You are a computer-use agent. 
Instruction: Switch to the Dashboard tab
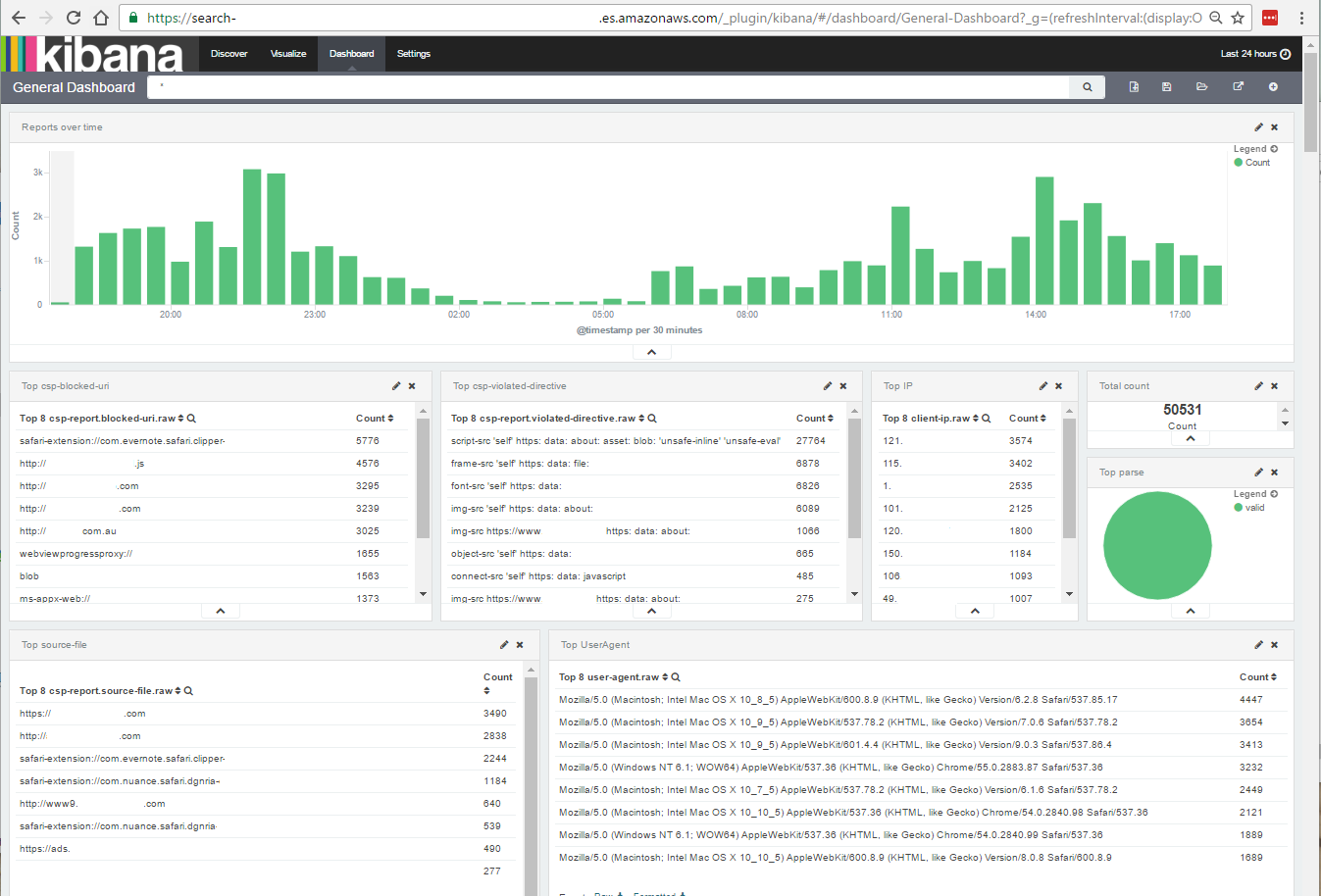click(351, 54)
